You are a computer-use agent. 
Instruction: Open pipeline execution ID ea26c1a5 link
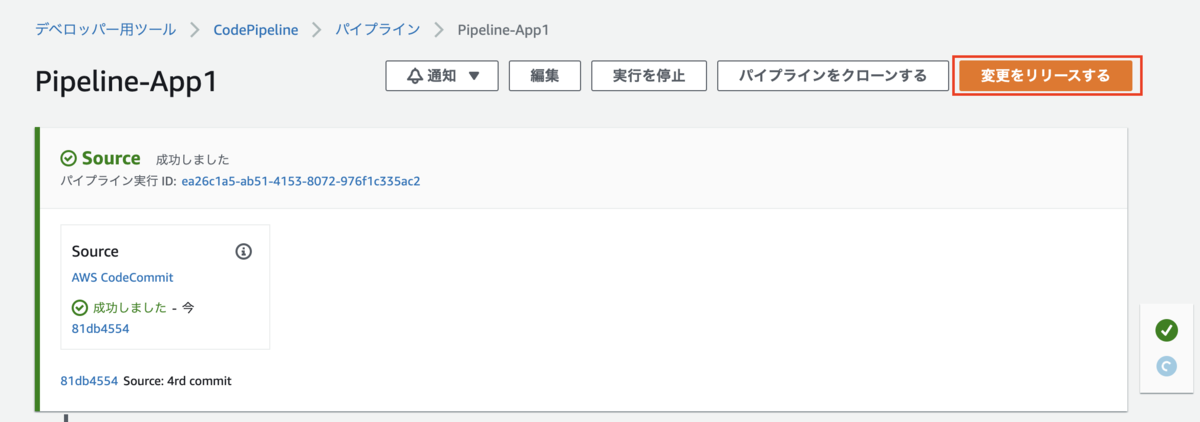(x=301, y=182)
